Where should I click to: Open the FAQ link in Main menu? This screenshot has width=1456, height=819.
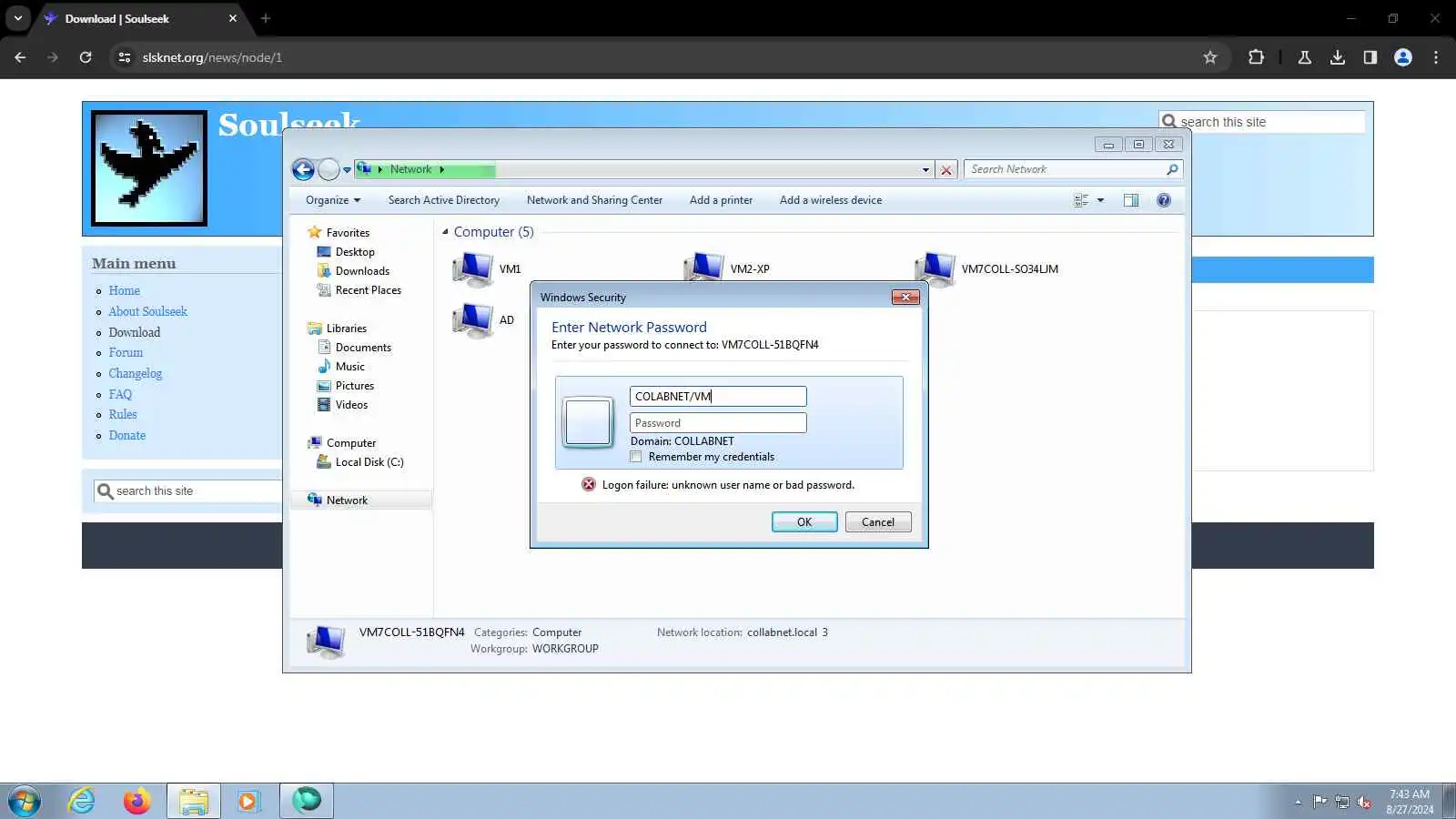point(120,394)
